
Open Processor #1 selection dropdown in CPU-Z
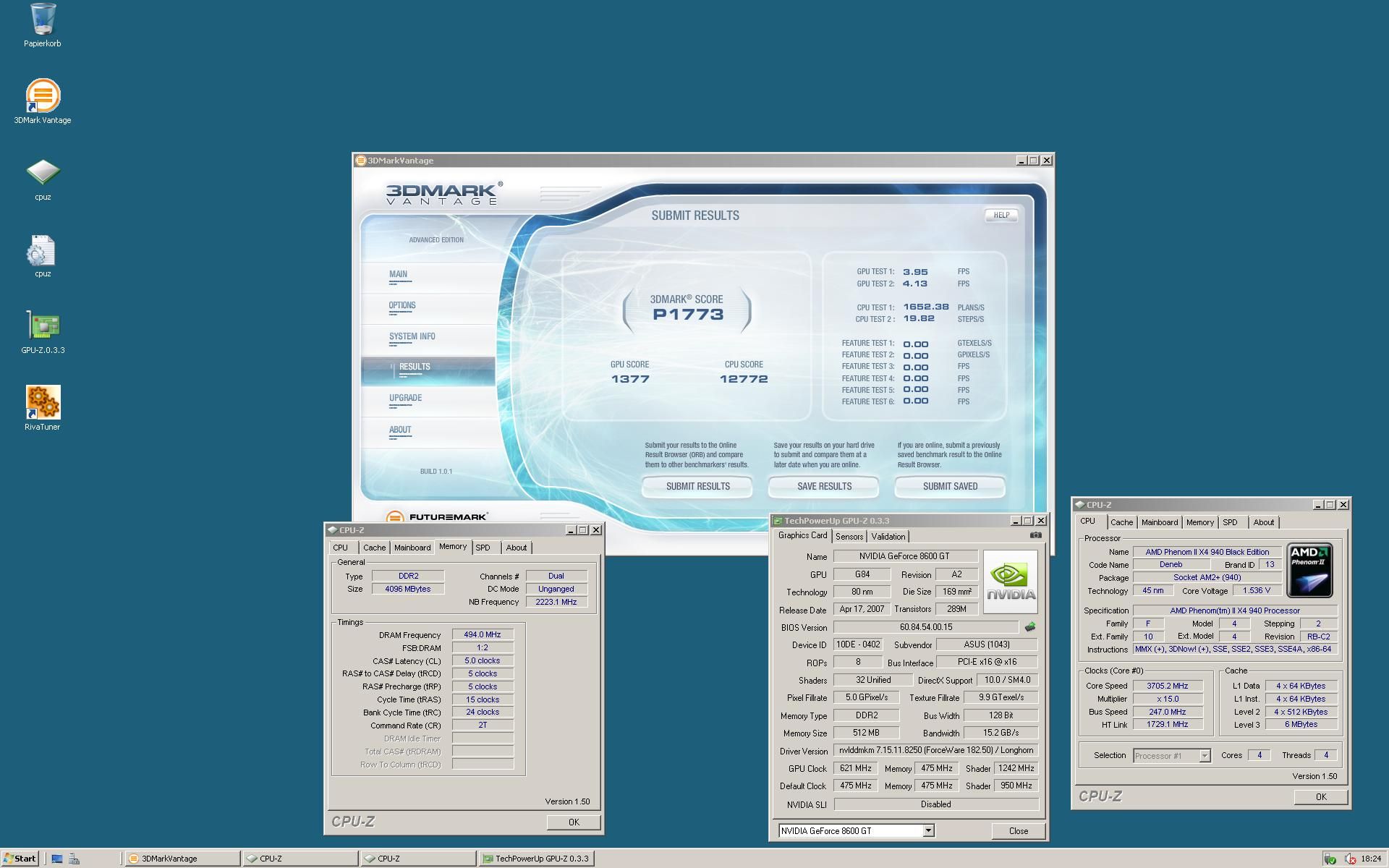(x=1205, y=756)
